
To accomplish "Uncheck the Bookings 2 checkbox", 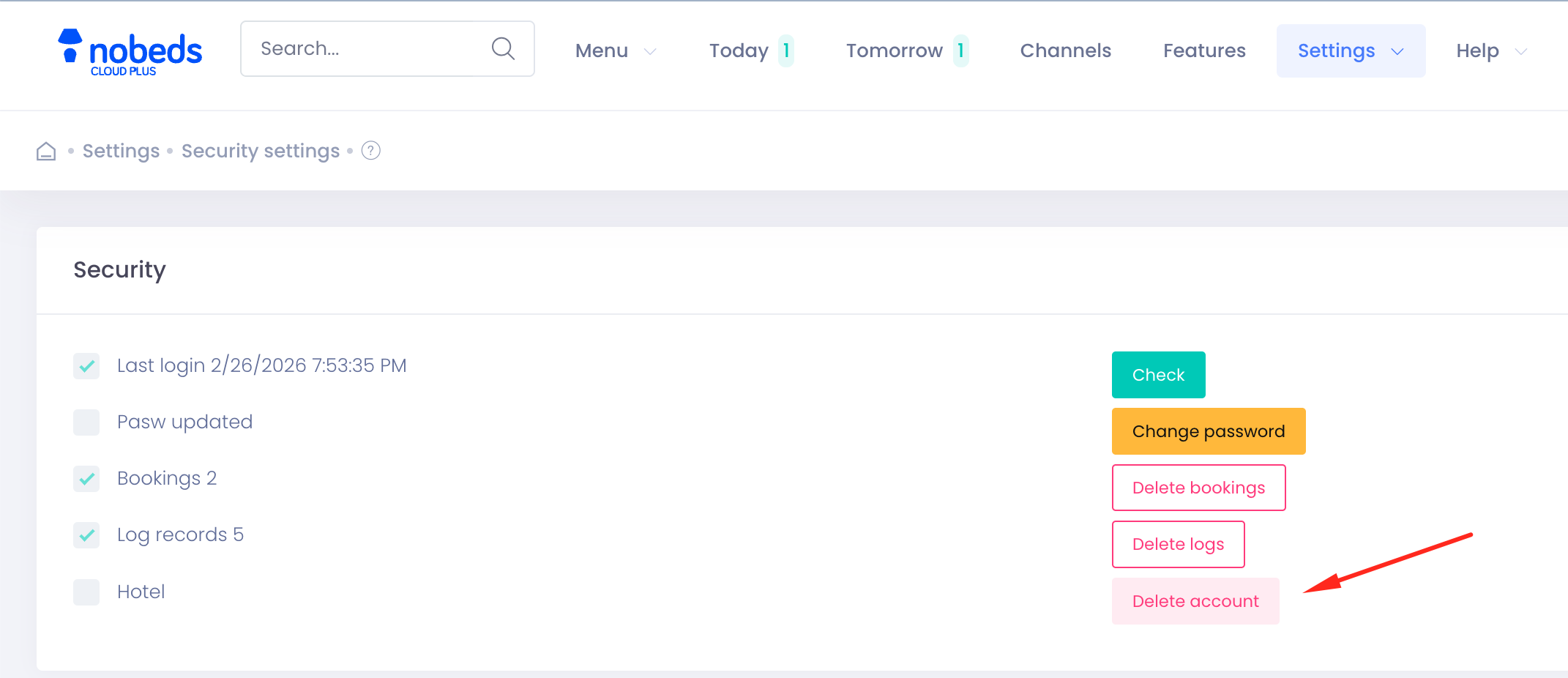I will [x=86, y=478].
